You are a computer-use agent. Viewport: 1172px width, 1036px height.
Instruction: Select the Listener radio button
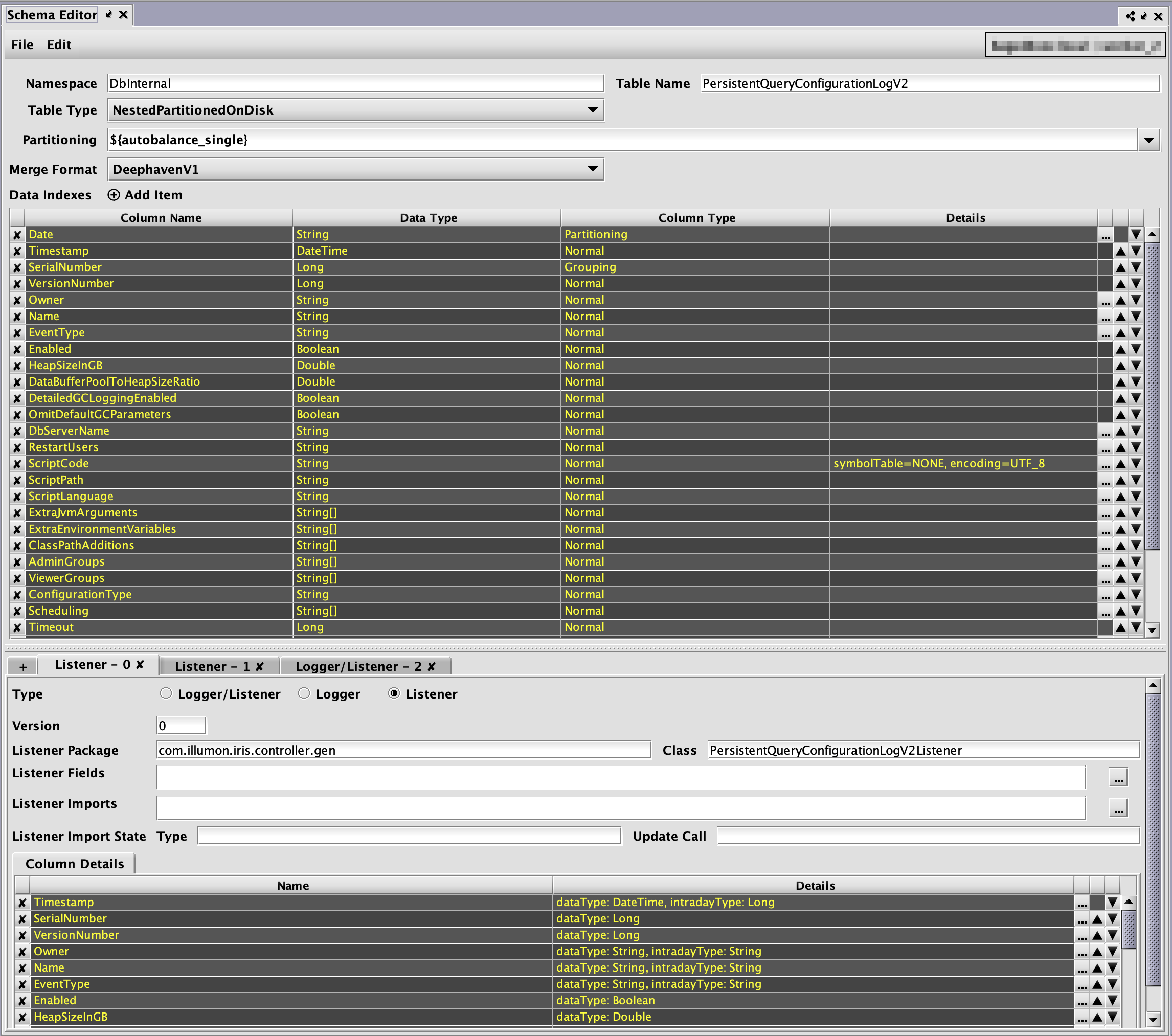pos(394,694)
